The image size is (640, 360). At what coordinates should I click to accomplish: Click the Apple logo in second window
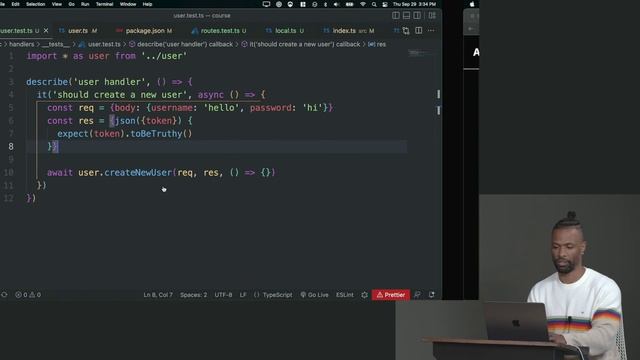click(x=472, y=4)
